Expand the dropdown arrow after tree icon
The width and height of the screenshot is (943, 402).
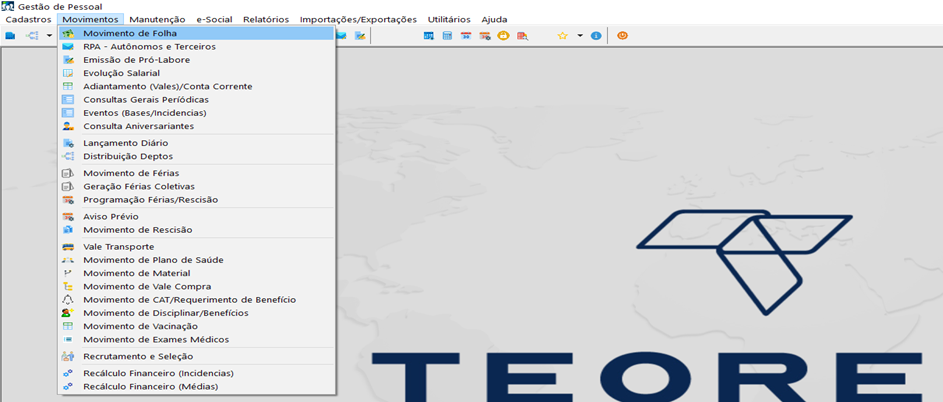point(49,36)
